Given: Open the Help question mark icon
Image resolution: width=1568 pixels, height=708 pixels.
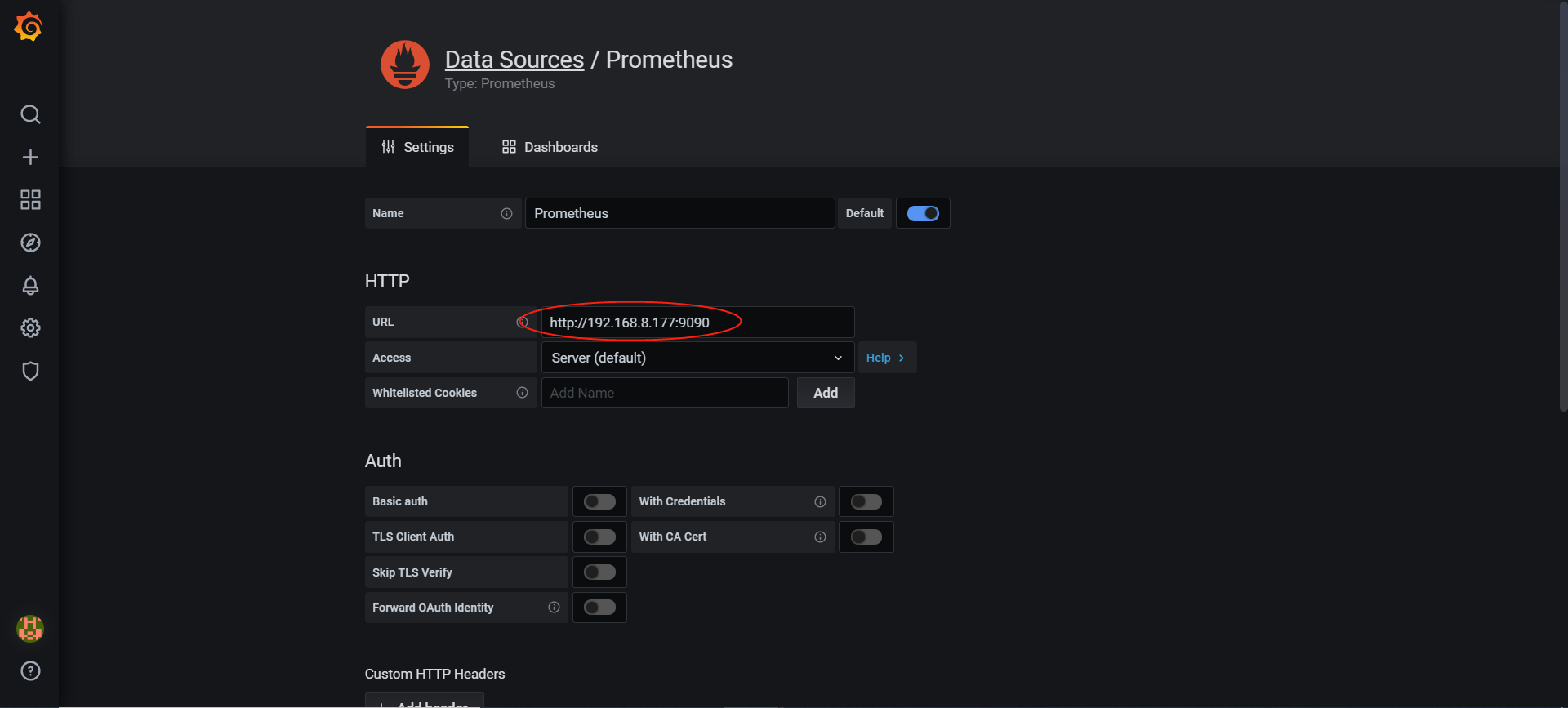Looking at the screenshot, I should point(30,671).
